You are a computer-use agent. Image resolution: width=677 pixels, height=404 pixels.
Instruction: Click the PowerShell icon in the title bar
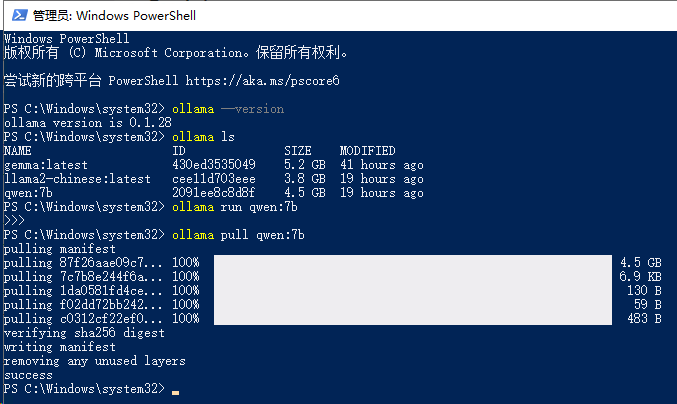click(x=14, y=15)
